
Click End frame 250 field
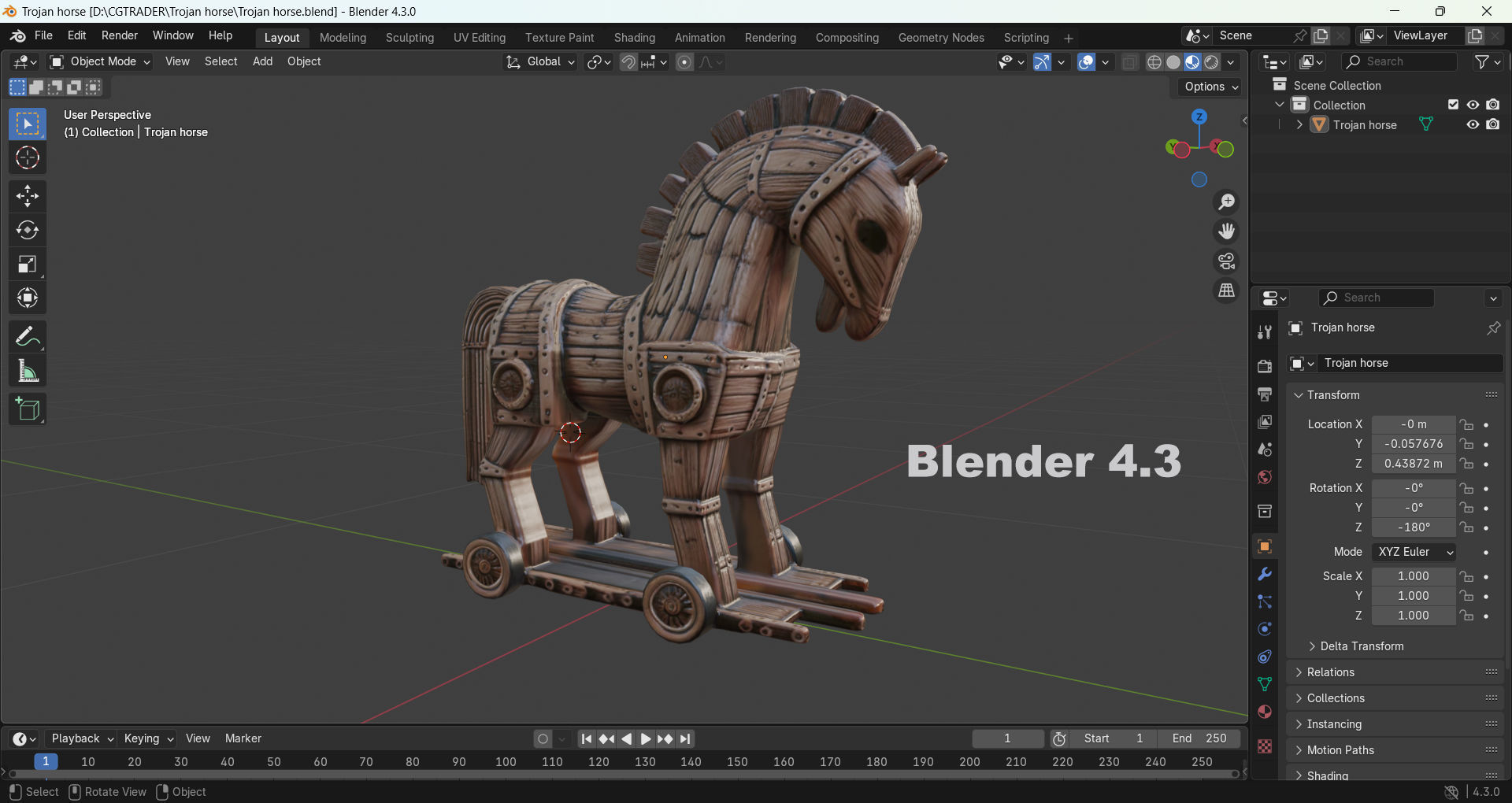coord(1199,738)
